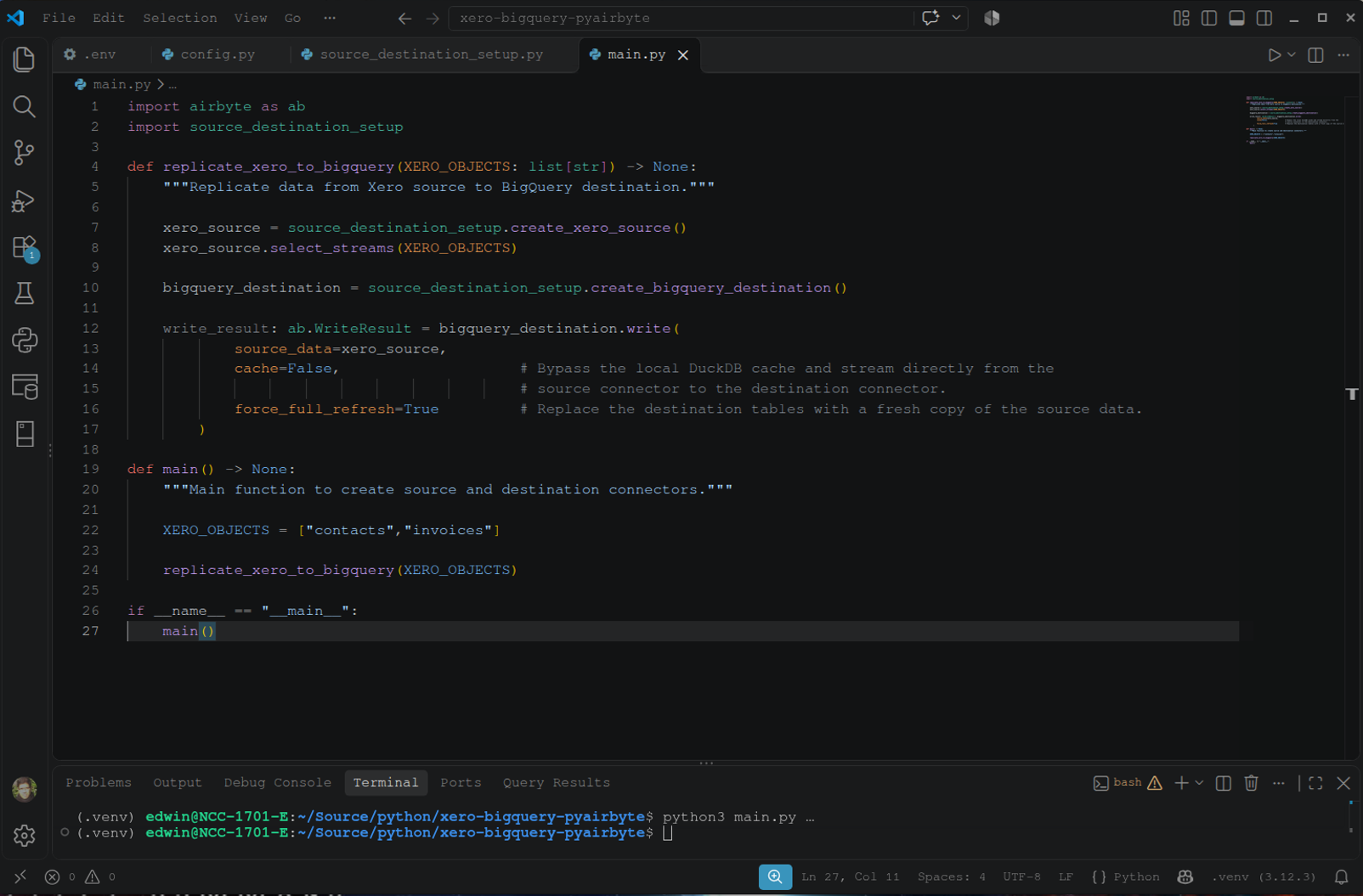The height and width of the screenshot is (896, 1363).
Task: Toggle secondary side bar visibility
Action: tap(1264, 18)
